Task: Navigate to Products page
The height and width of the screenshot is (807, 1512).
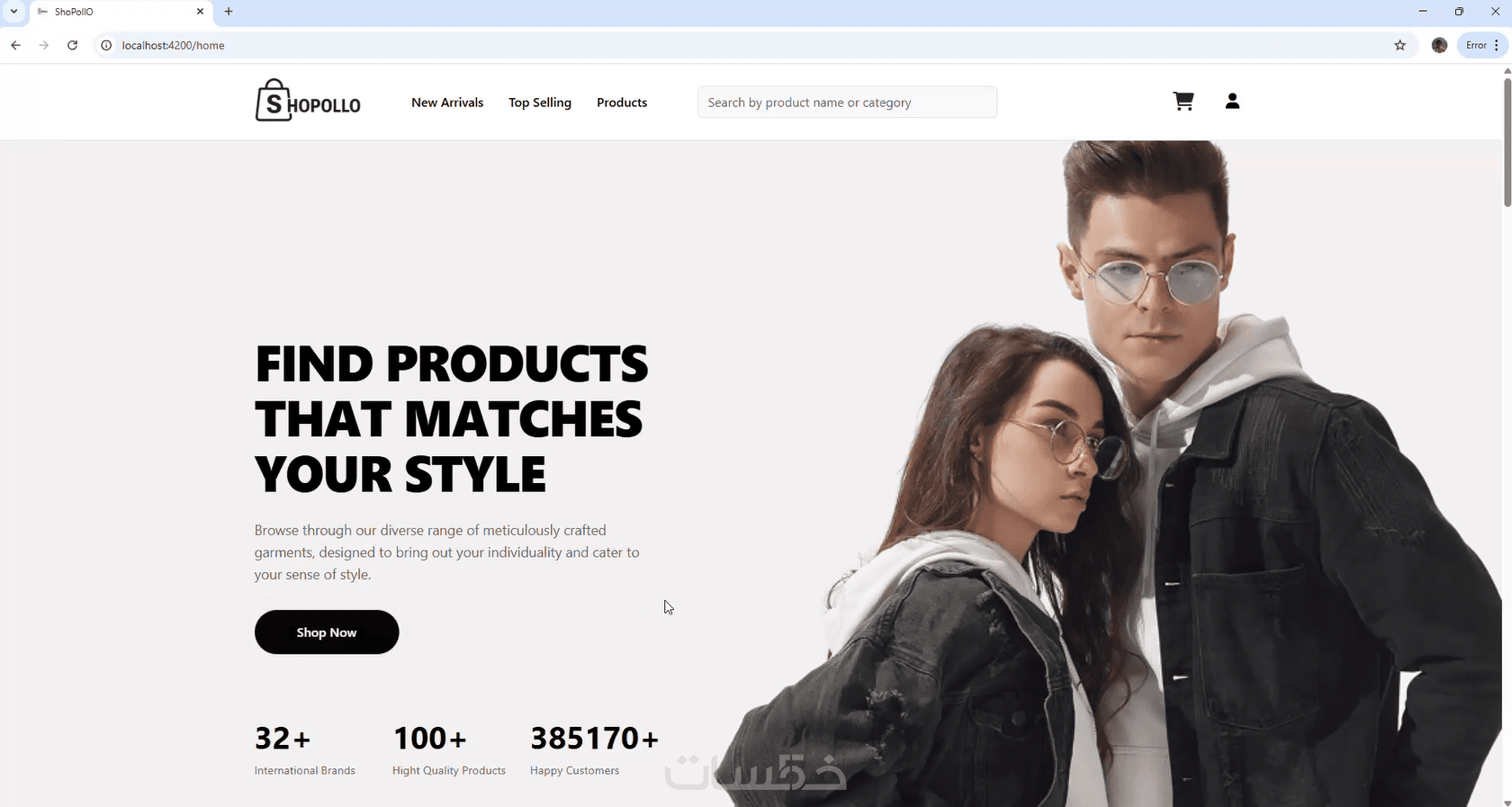Action: click(622, 103)
